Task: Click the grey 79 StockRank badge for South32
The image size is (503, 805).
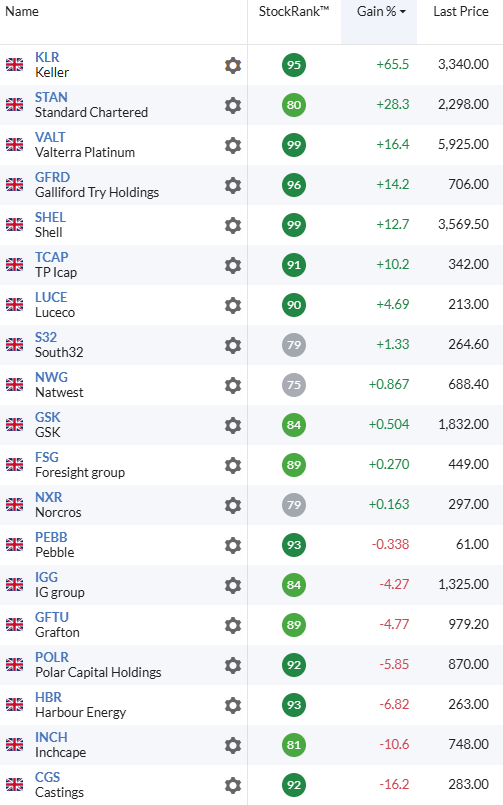Action: [x=294, y=345]
